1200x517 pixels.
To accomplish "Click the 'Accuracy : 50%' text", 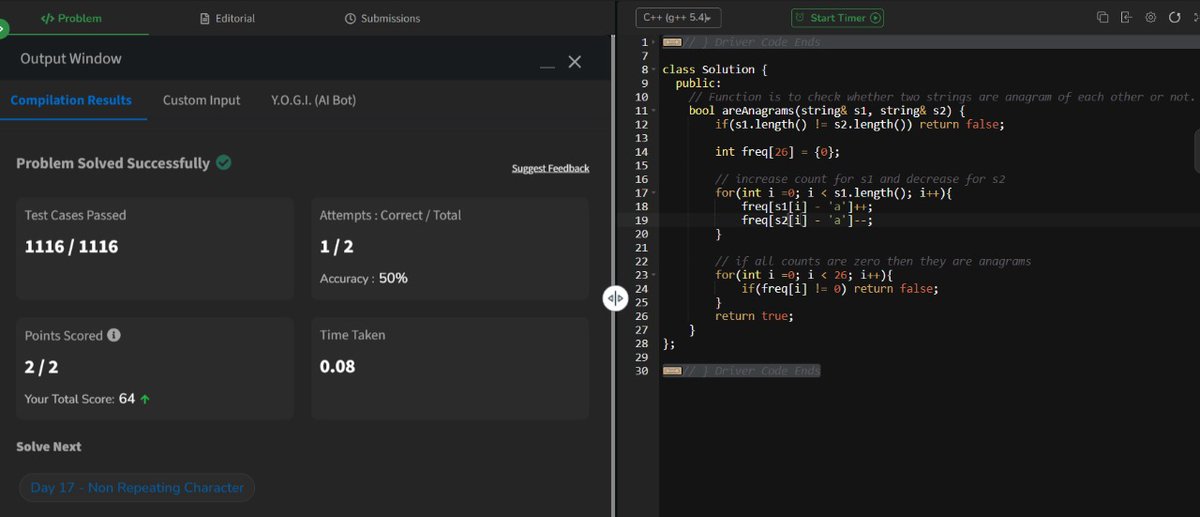I will pos(363,278).
